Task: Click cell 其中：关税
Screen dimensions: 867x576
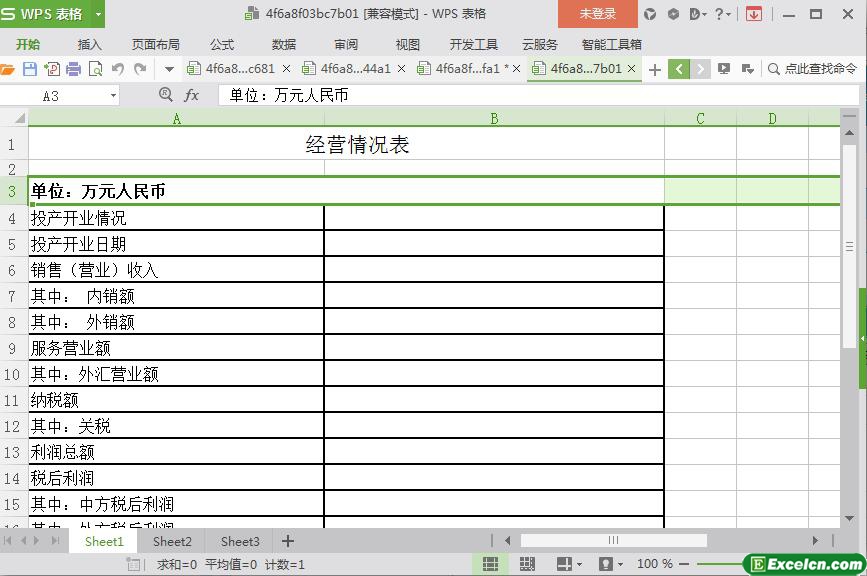Action: click(176, 426)
